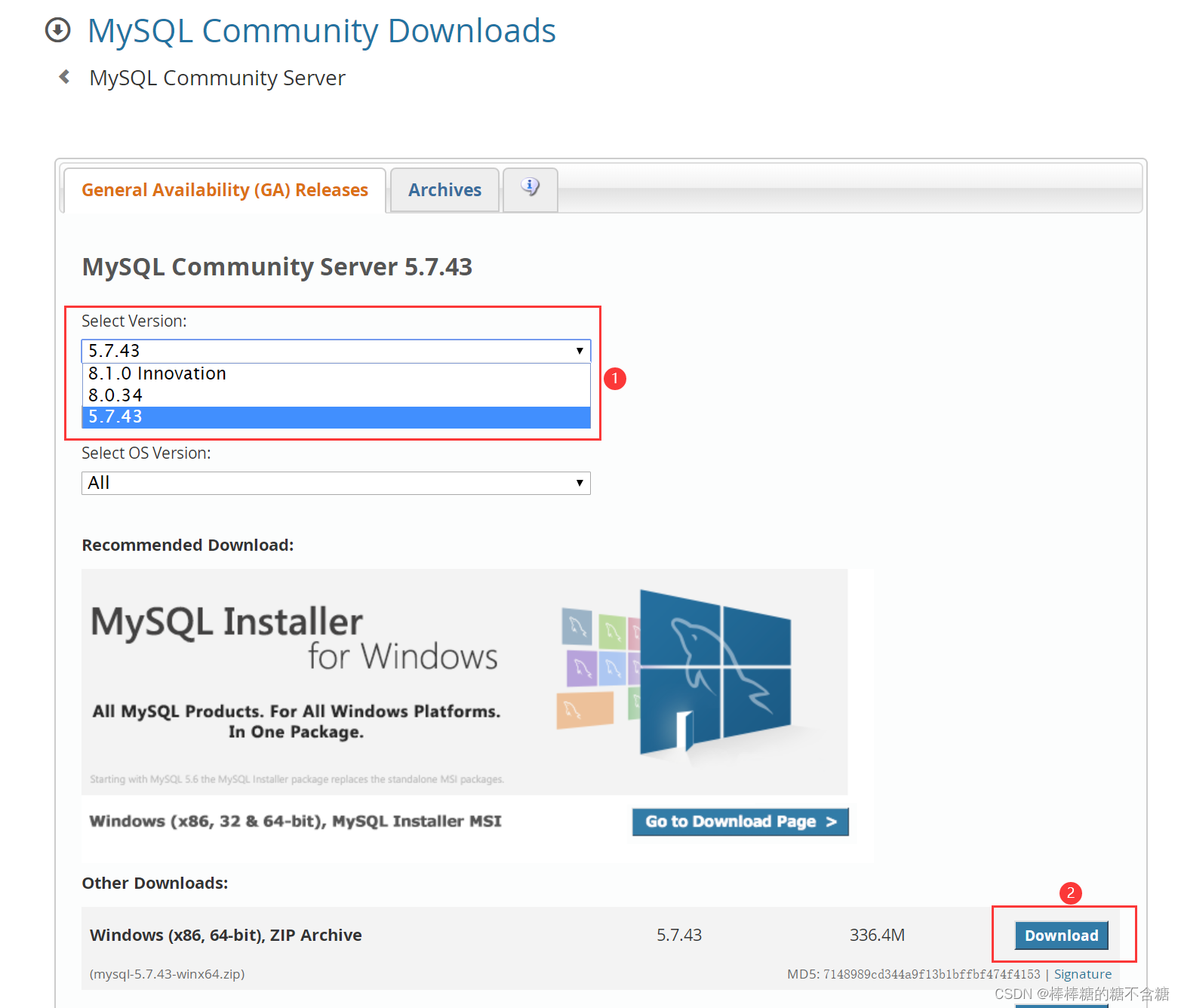The width and height of the screenshot is (1181, 1008).
Task: Select the Windows (x86, 64-bit), ZIP Archive title
Action: [226, 936]
